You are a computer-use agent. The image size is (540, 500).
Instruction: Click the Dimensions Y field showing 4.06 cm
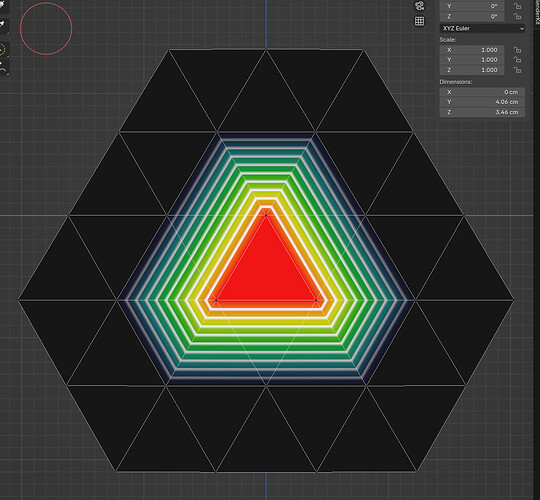(482, 102)
